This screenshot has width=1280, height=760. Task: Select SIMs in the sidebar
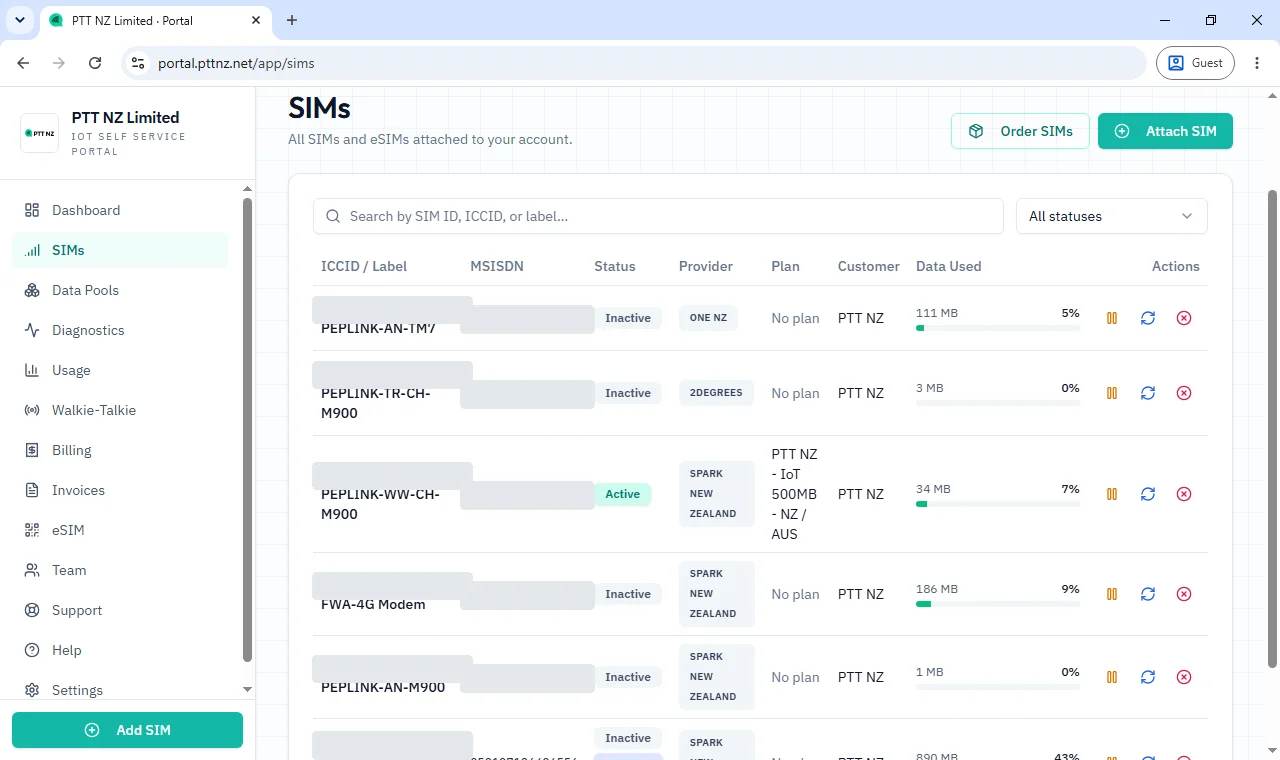(120, 250)
